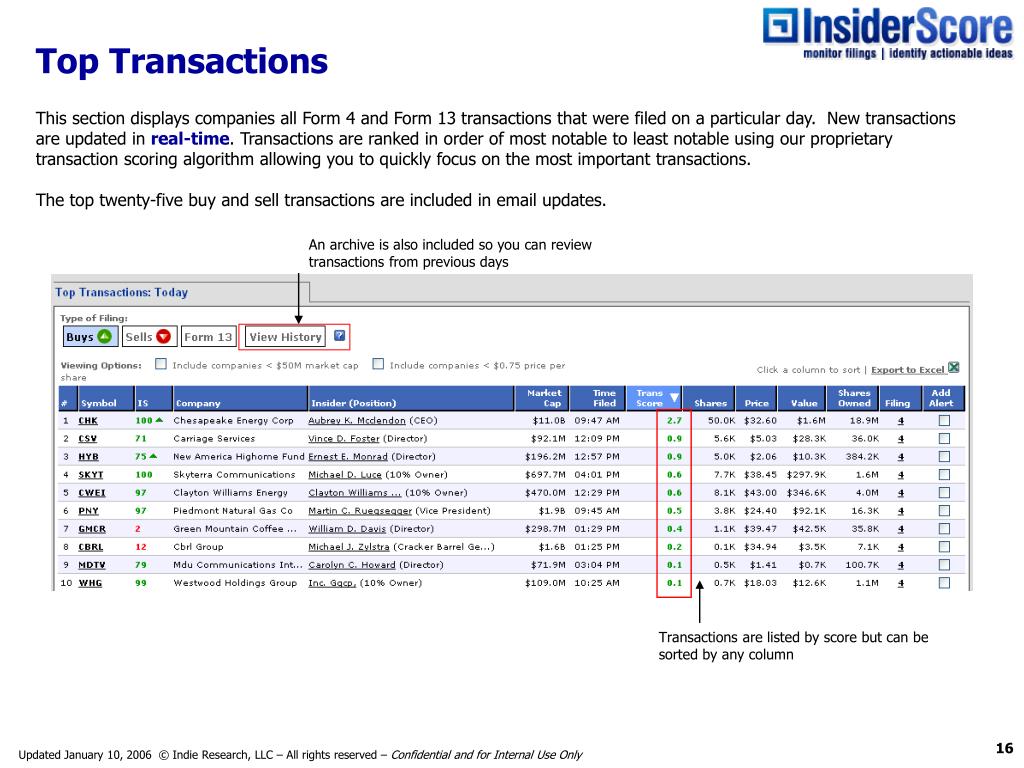Click the green Buys arrow icon
Screen dimensions: 1024x768
pyautogui.click(x=104, y=336)
